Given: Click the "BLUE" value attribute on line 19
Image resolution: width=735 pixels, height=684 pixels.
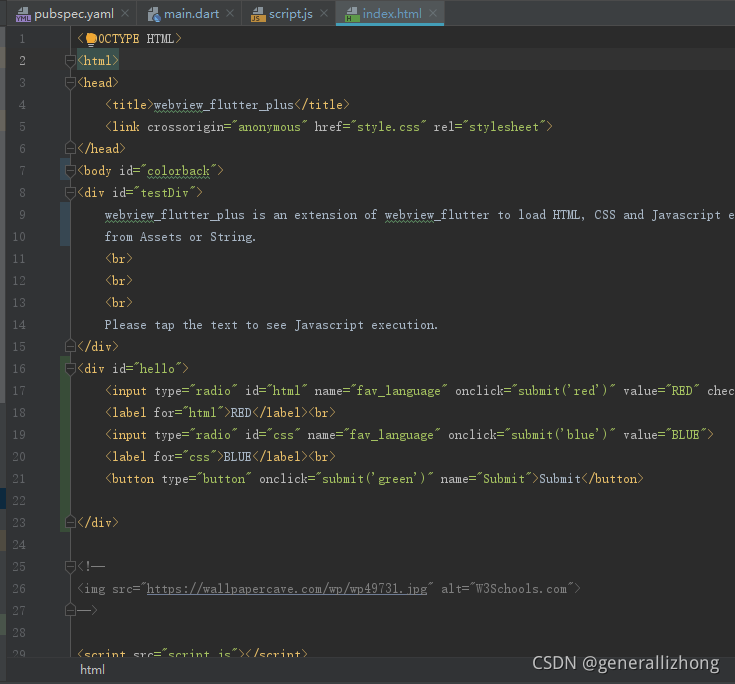Looking at the screenshot, I should (x=685, y=435).
